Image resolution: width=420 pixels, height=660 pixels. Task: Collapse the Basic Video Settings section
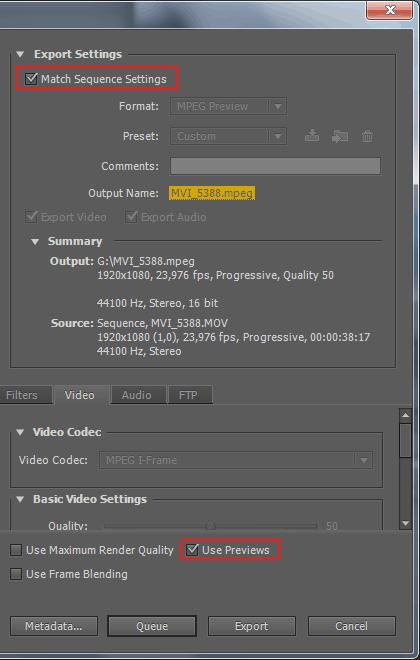click(20, 499)
